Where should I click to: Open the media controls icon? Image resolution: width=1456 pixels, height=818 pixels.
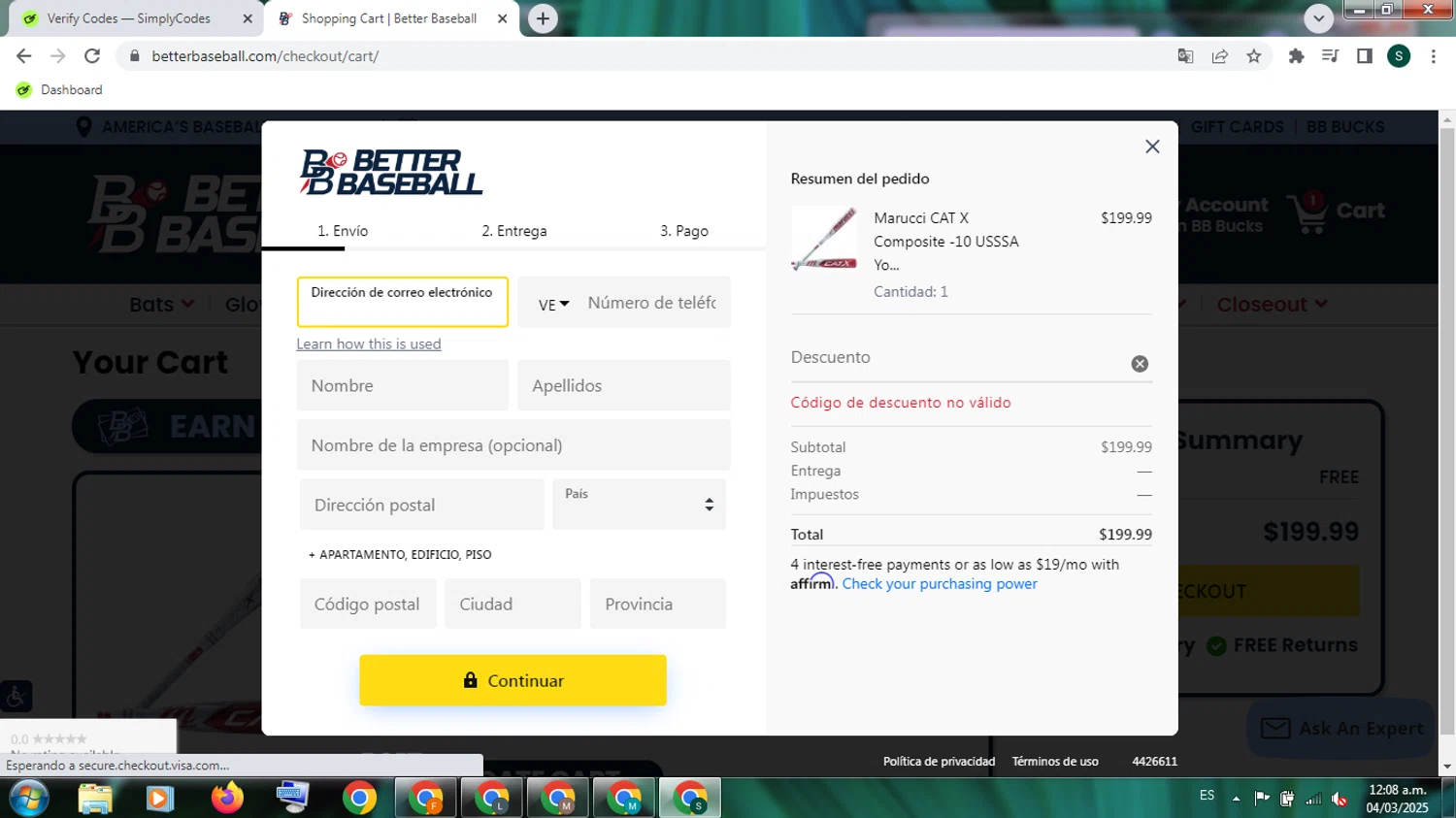[1330, 56]
